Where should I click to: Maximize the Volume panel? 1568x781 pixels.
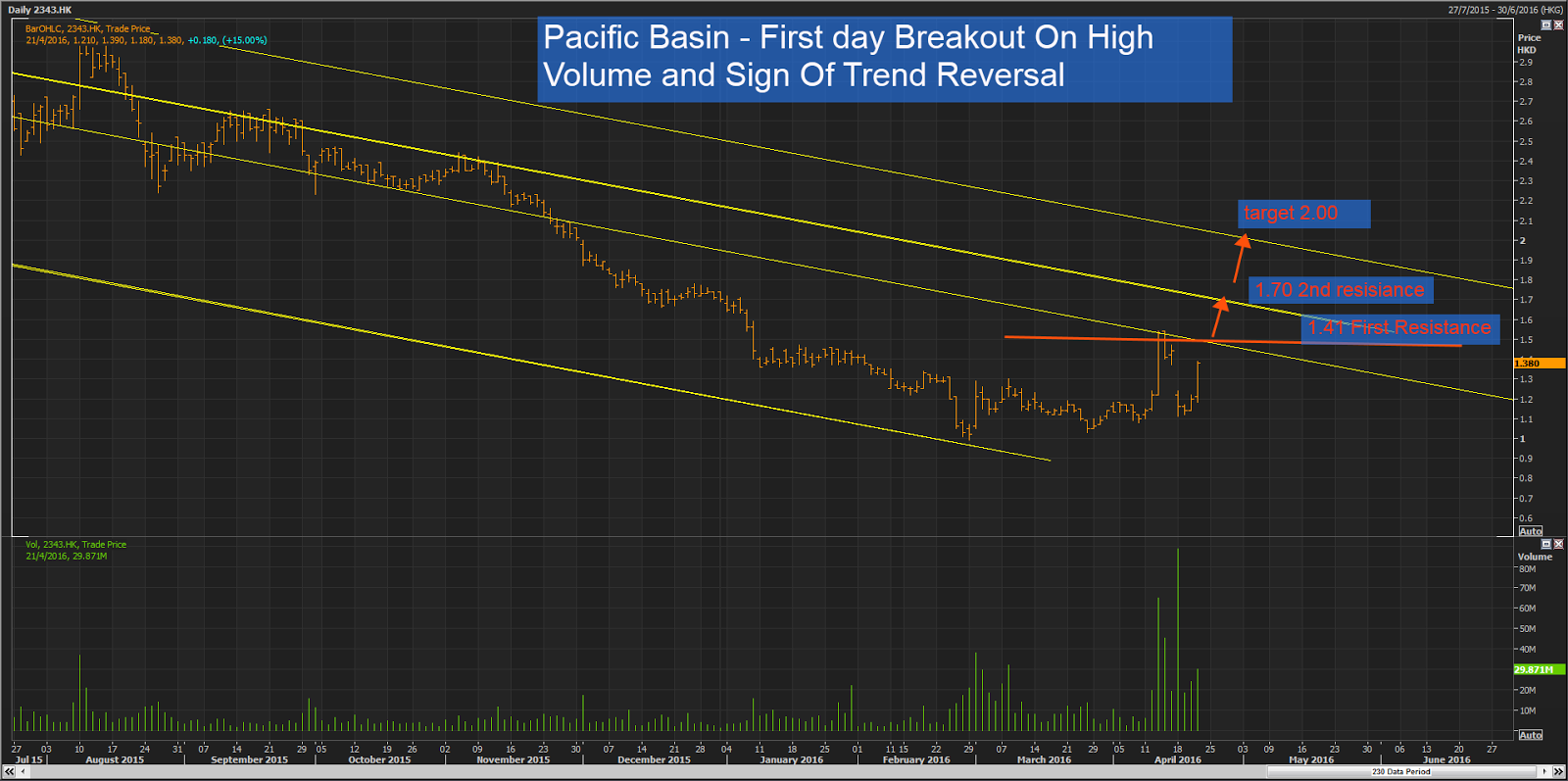coord(1546,544)
